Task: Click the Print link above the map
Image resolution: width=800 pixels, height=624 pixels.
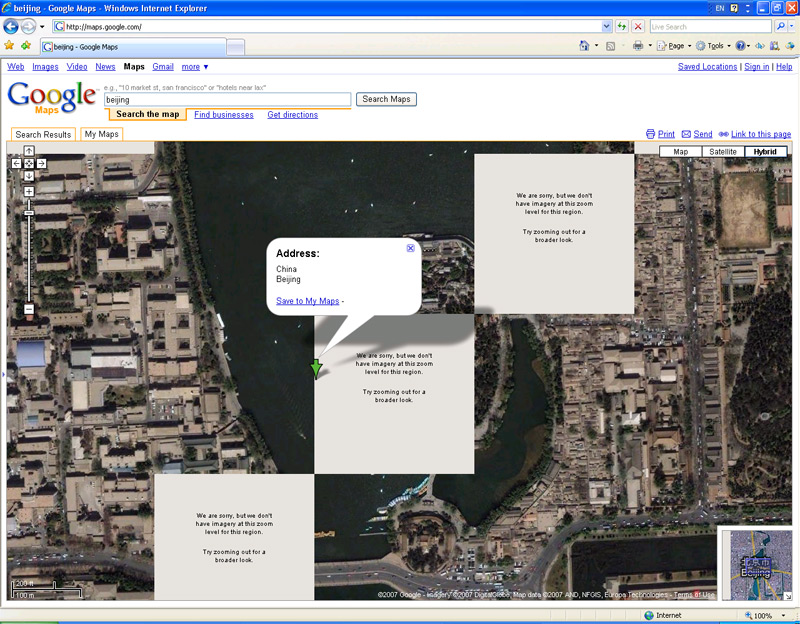Action: [661, 134]
